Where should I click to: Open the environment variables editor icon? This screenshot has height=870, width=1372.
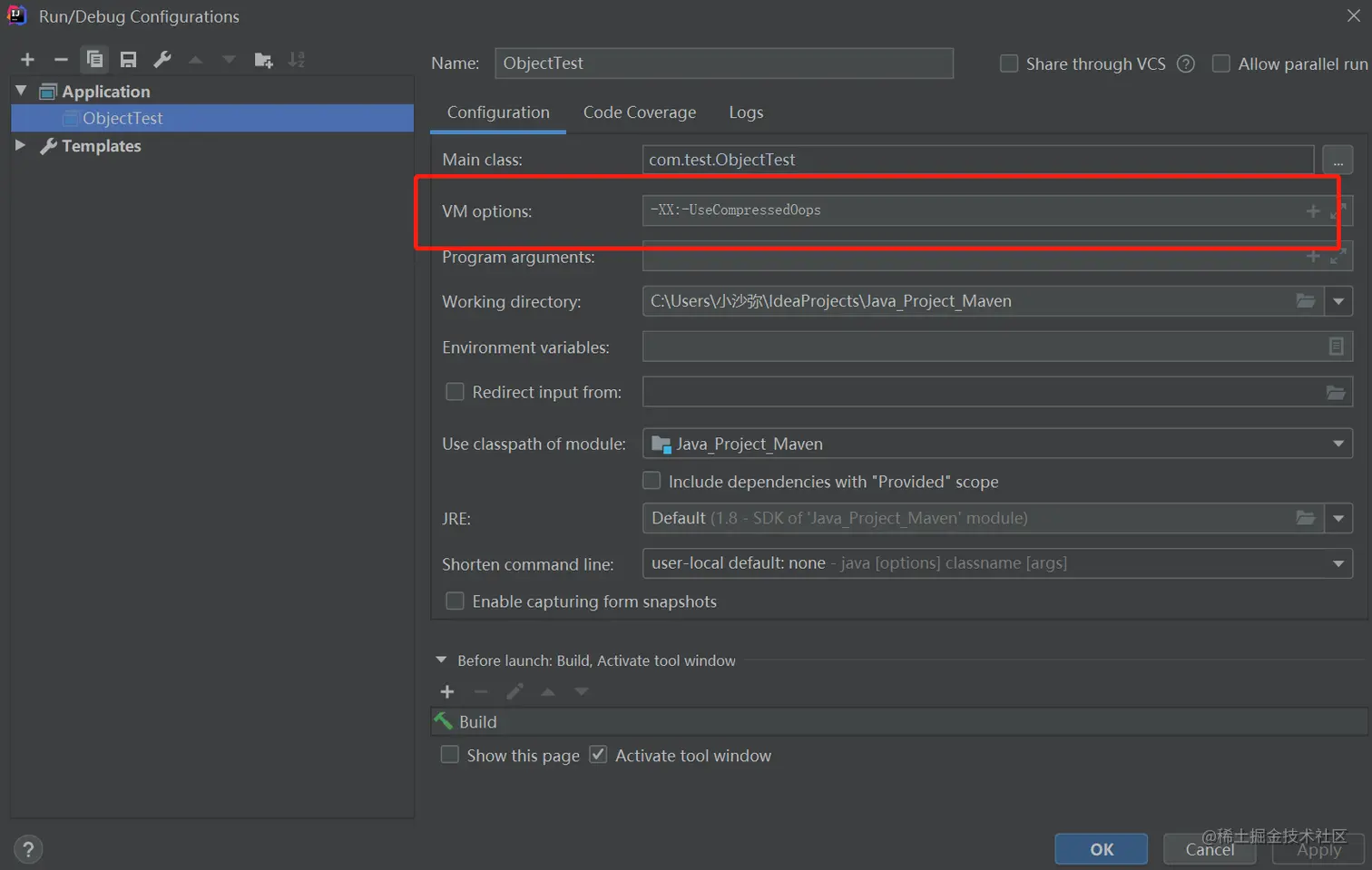pyautogui.click(x=1336, y=347)
